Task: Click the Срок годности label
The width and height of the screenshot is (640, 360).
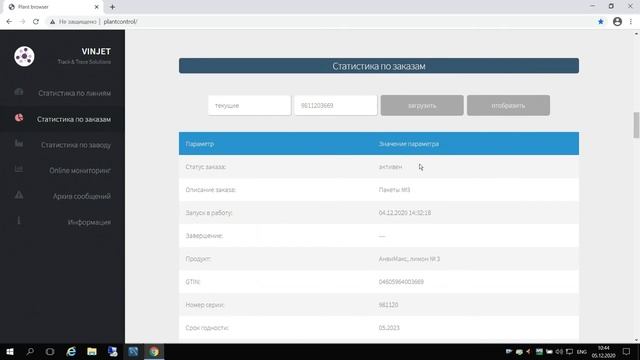Action: [207, 328]
